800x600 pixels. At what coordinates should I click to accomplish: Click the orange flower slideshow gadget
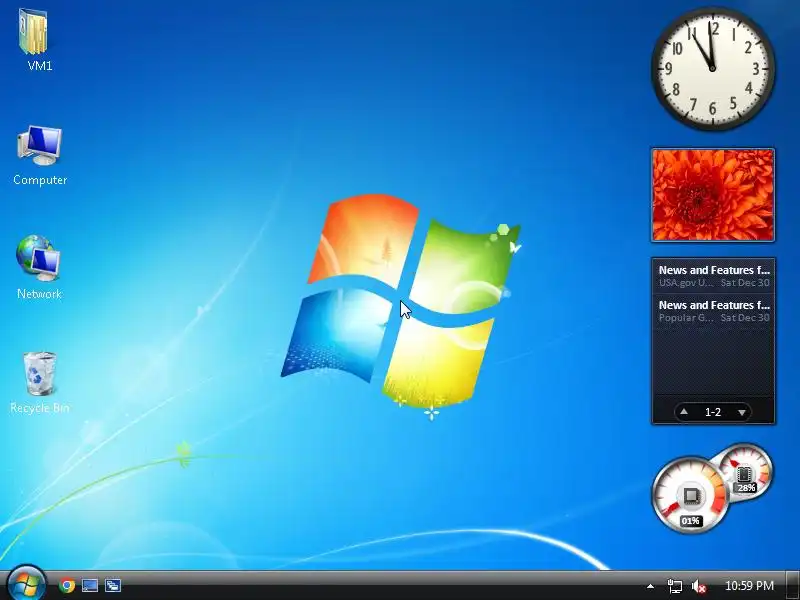713,195
